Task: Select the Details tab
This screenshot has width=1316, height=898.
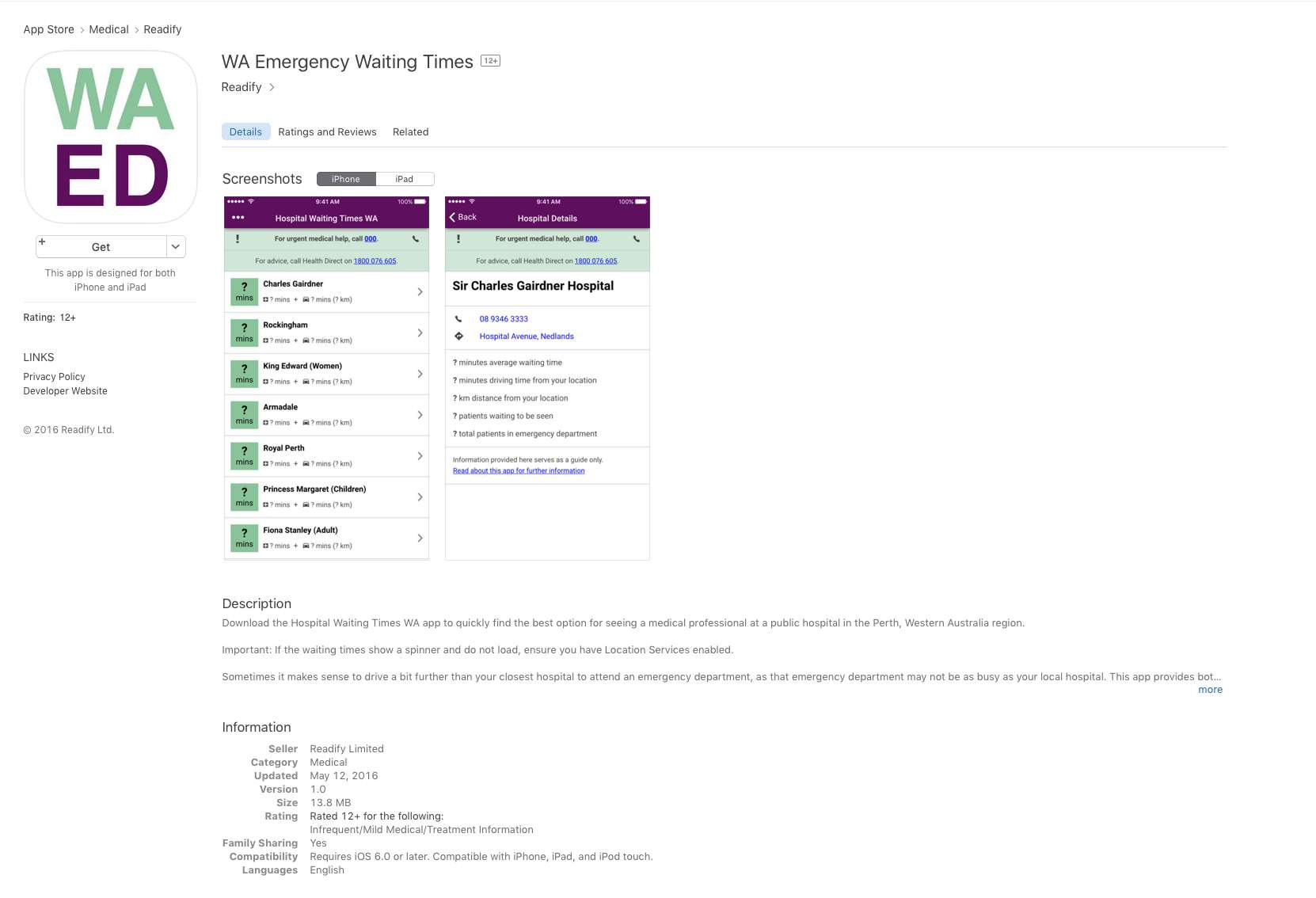Action: point(245,132)
